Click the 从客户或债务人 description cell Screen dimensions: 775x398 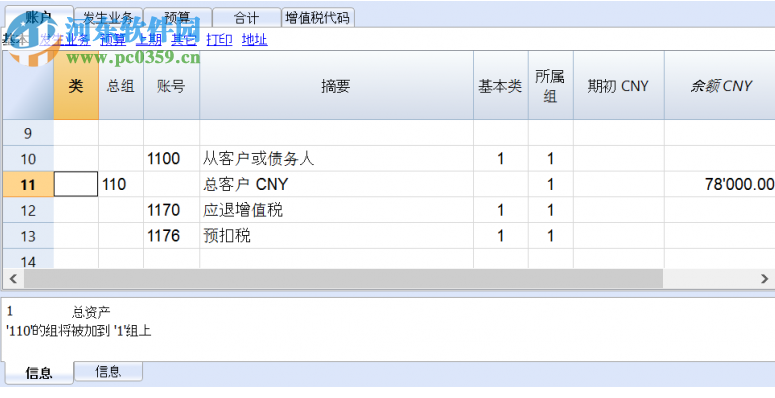pyautogui.click(x=337, y=159)
